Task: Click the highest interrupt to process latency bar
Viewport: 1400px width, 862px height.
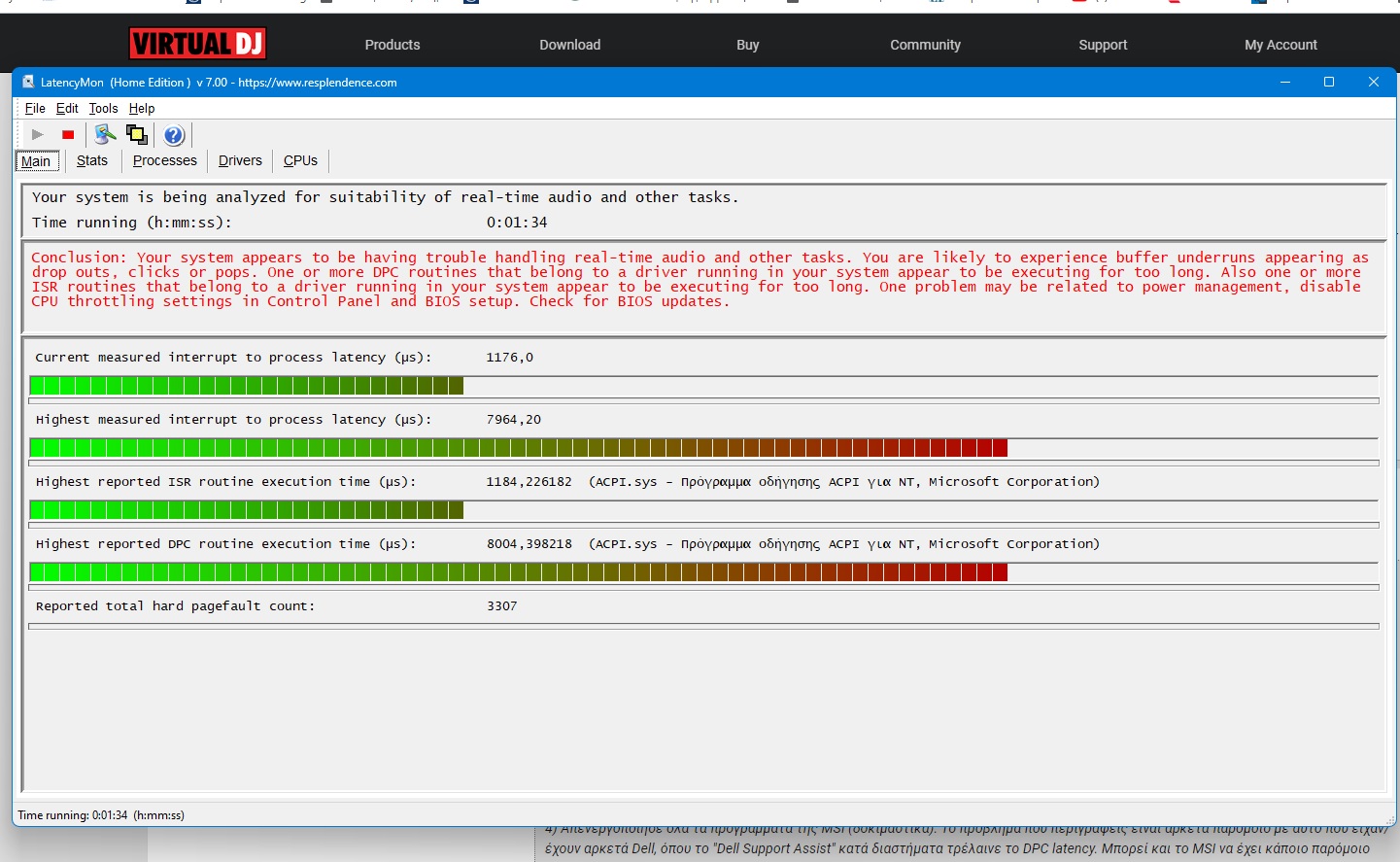Action: tap(703, 448)
